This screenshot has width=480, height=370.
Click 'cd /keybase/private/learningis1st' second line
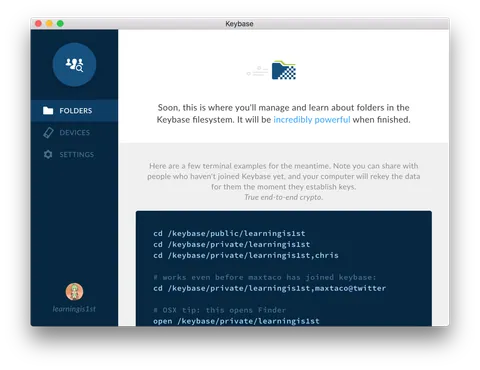(232, 244)
